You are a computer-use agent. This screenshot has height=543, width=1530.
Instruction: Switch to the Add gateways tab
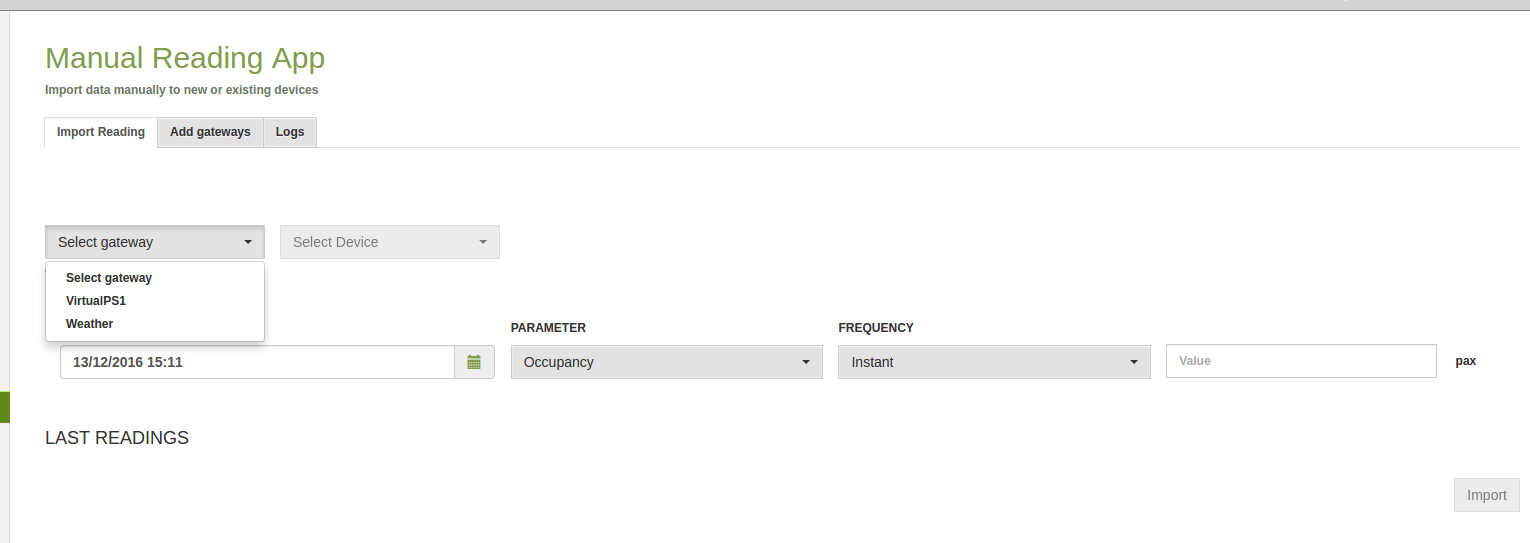(210, 132)
